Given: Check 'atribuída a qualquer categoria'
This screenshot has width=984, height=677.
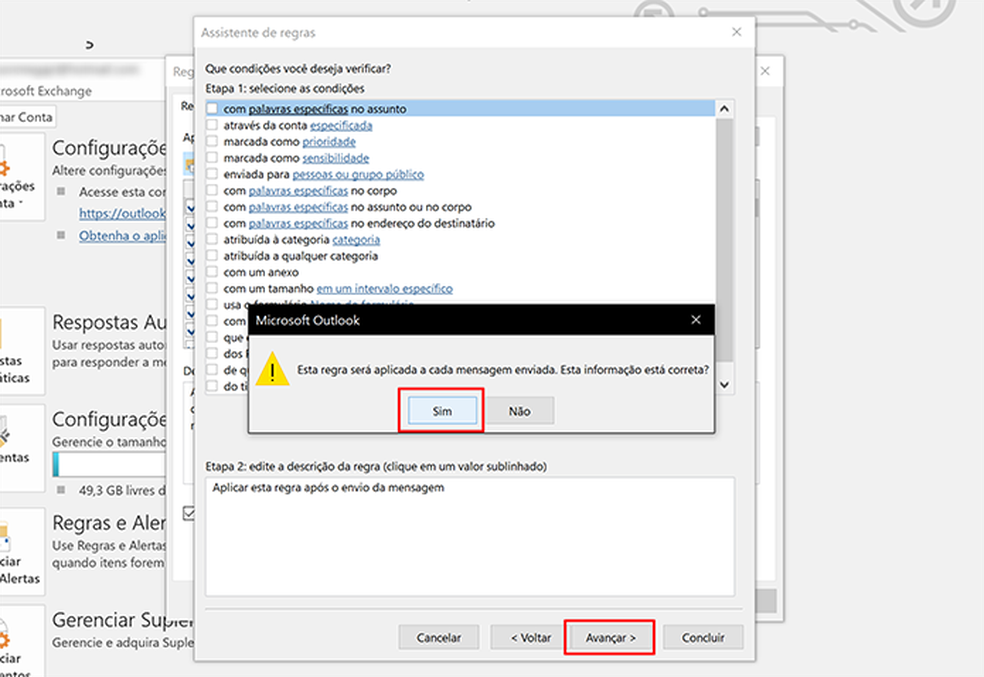Looking at the screenshot, I should 212,255.
